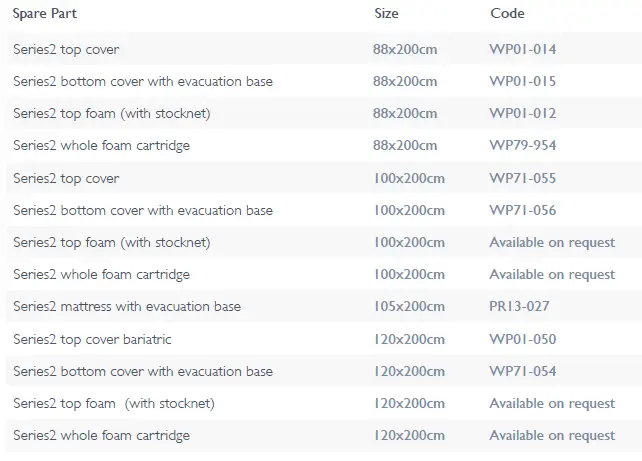Click the WP71-056 code cell
Screen dimensions: 642x461
point(522,210)
